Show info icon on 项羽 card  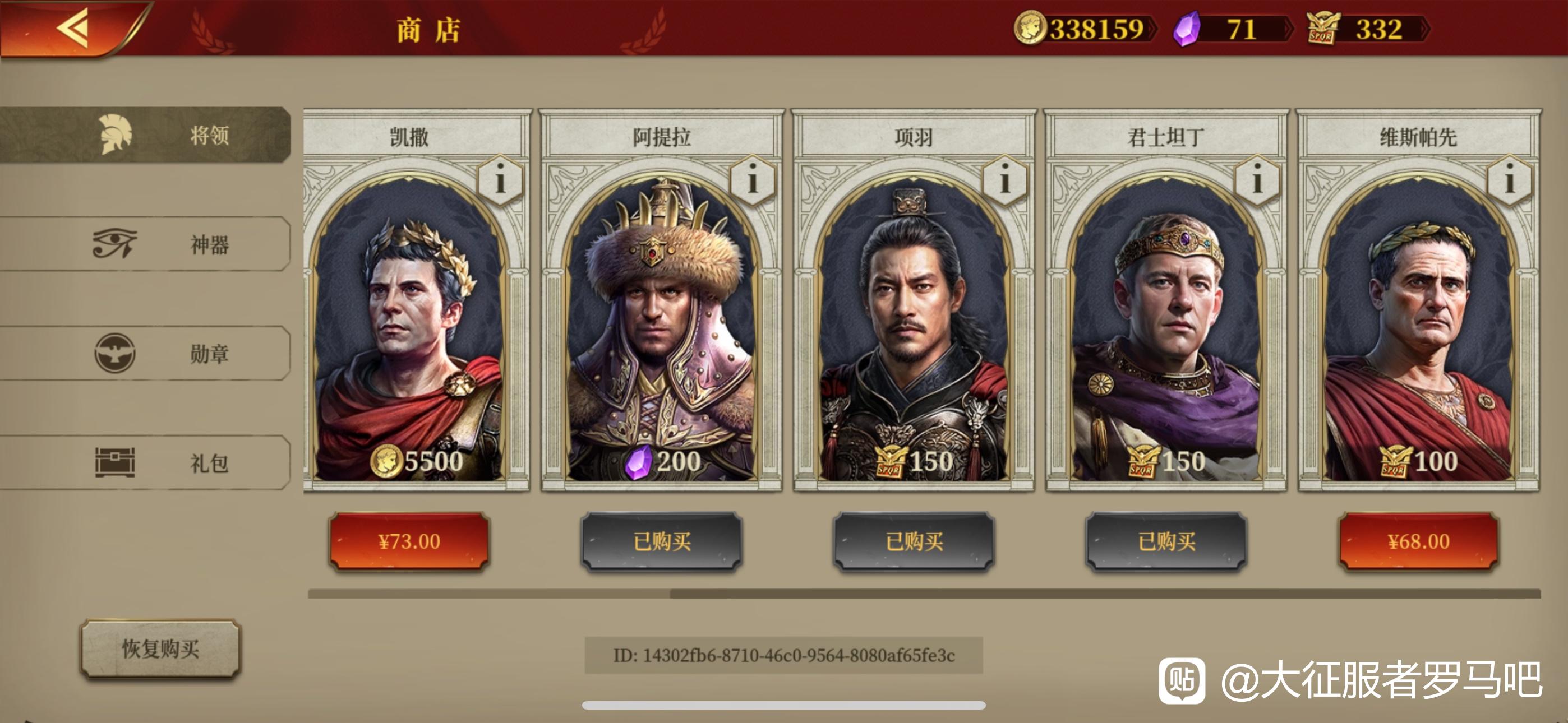[1005, 180]
